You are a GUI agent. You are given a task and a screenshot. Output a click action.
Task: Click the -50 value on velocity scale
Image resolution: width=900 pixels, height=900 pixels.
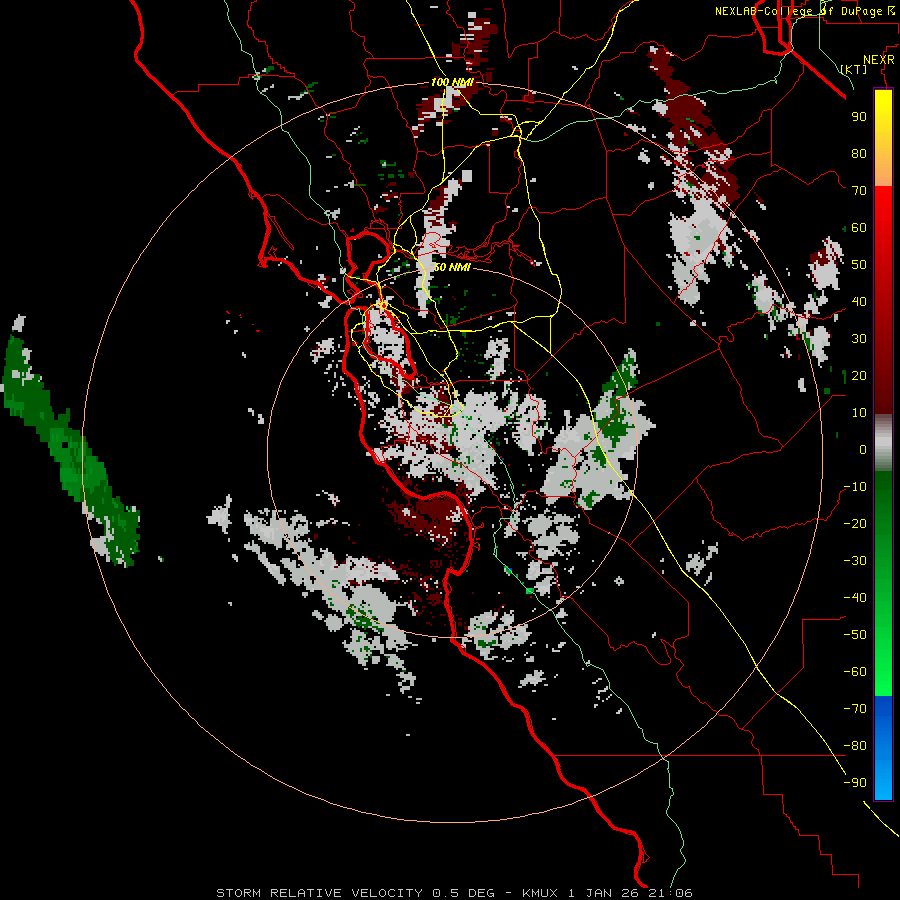click(x=855, y=635)
